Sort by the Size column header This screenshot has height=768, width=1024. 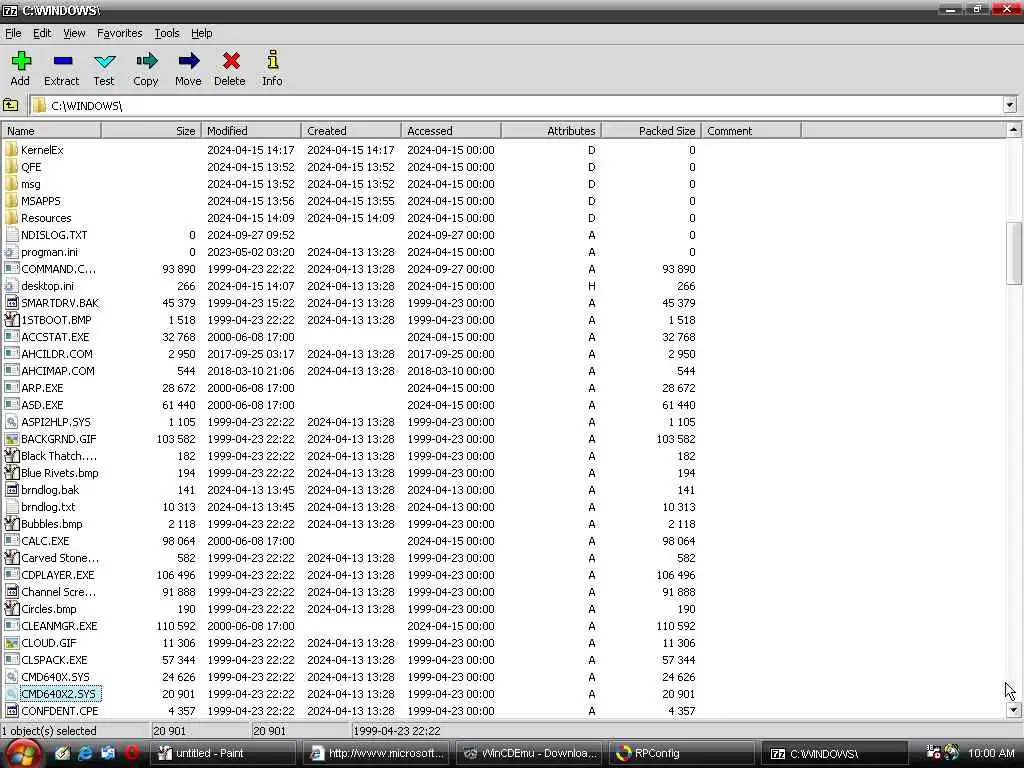tap(152, 131)
